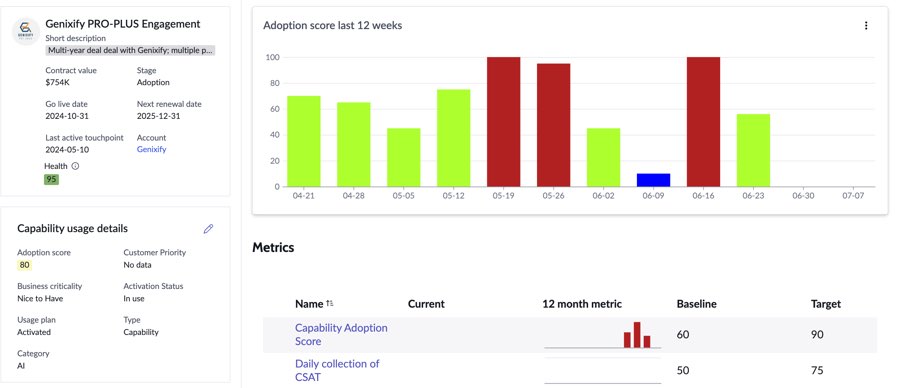Screen dimensions: 900x388
Task: Click the 05-12 adoption score bar
Action: [453, 138]
